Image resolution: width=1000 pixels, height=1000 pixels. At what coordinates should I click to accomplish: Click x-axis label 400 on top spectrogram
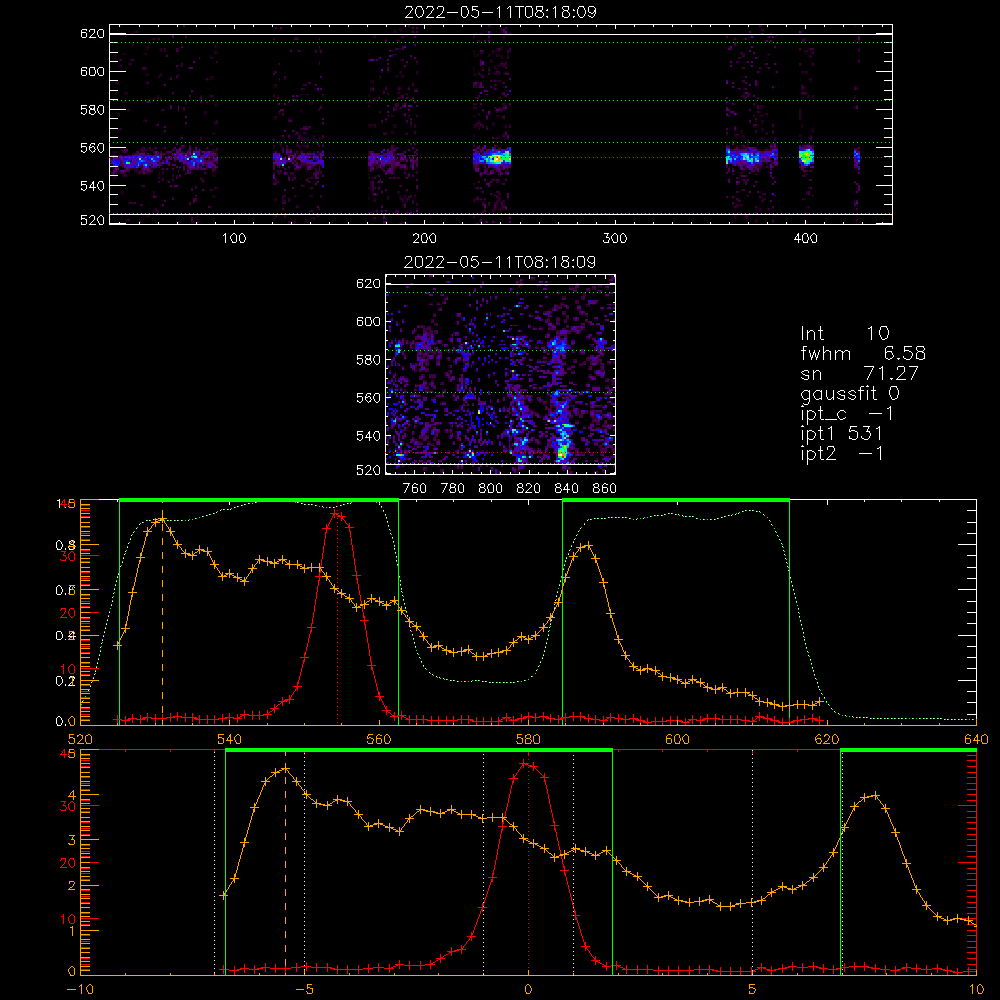(x=805, y=239)
